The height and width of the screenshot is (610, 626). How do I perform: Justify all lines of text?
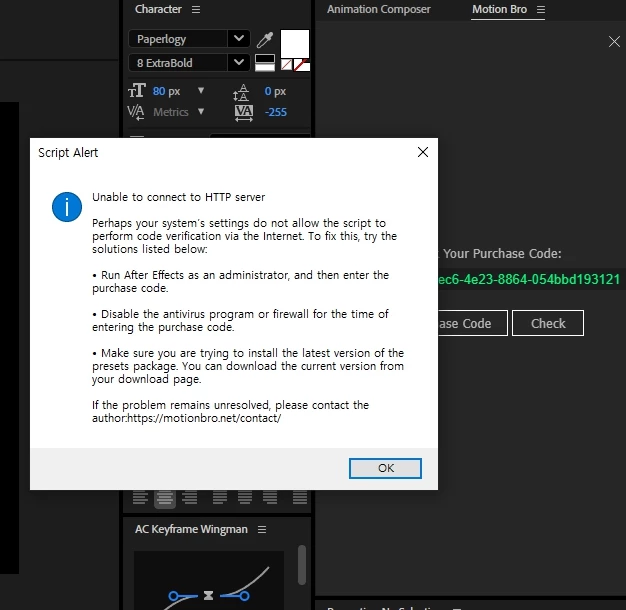coord(300,498)
